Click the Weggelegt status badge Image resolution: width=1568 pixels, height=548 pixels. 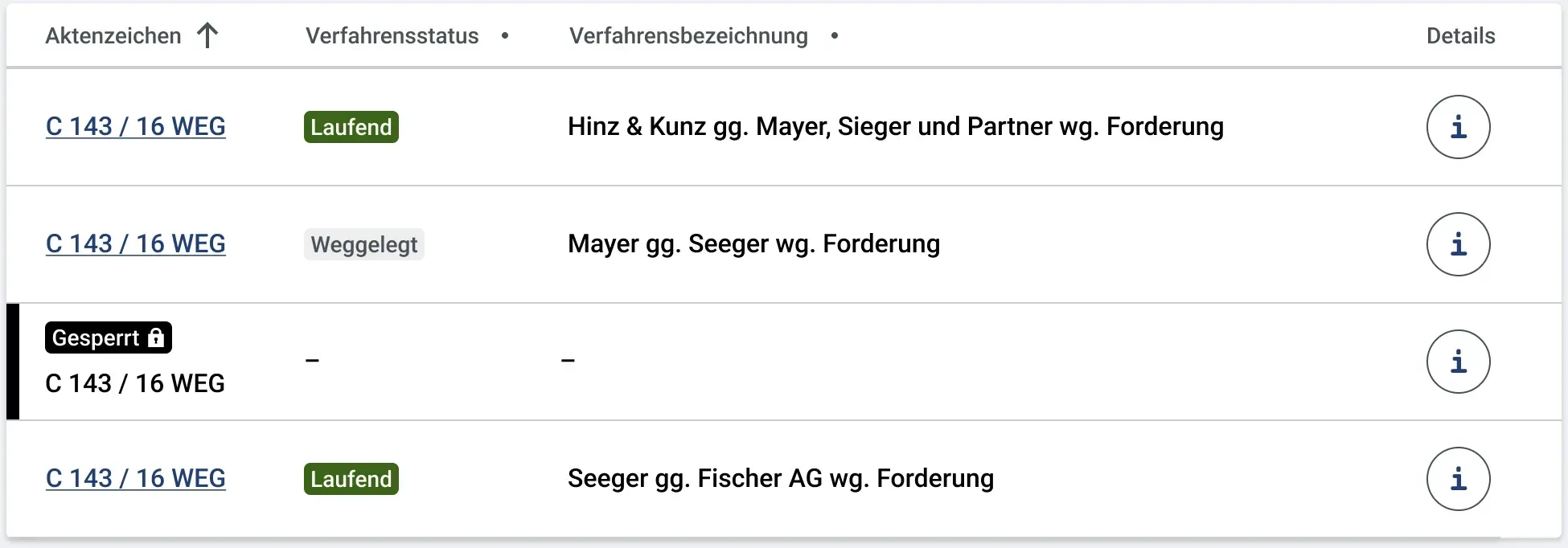pyautogui.click(x=364, y=244)
